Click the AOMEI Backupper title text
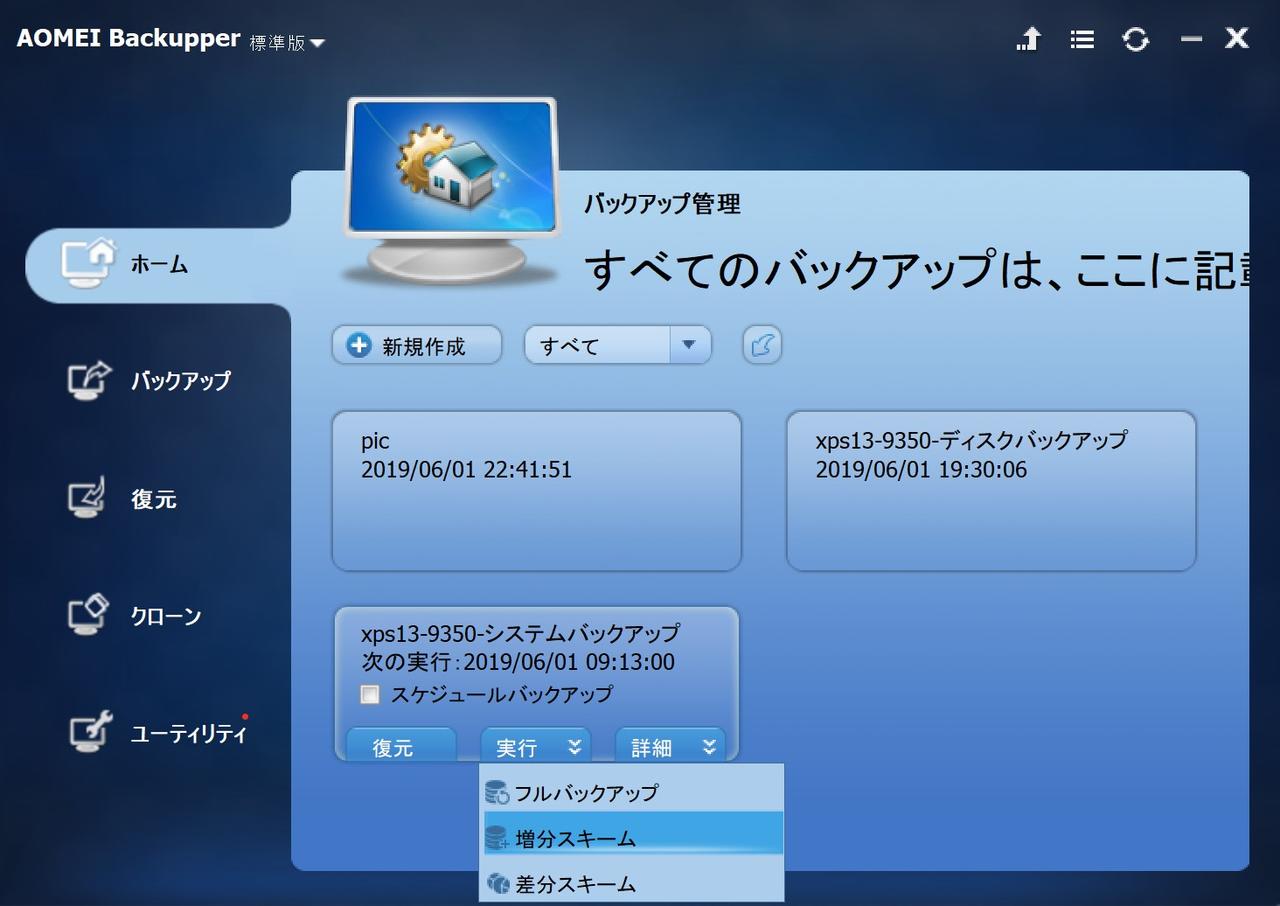 pos(128,38)
